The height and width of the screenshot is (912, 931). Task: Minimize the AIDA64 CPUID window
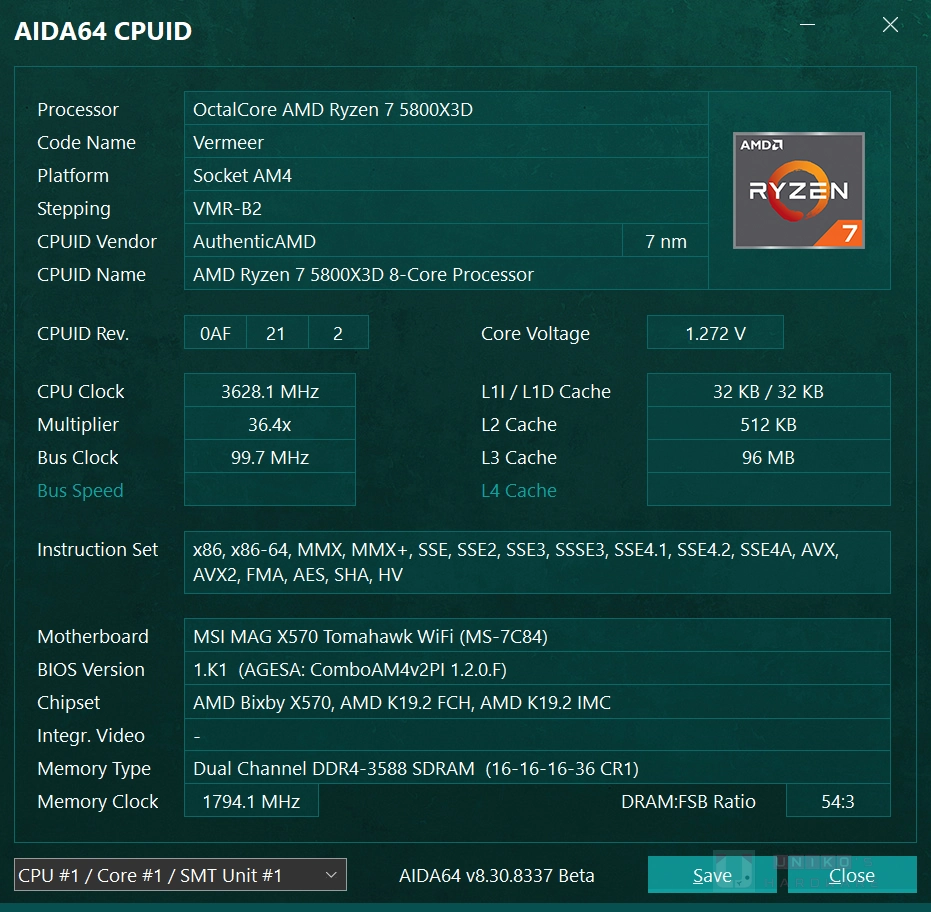pyautogui.click(x=807, y=24)
